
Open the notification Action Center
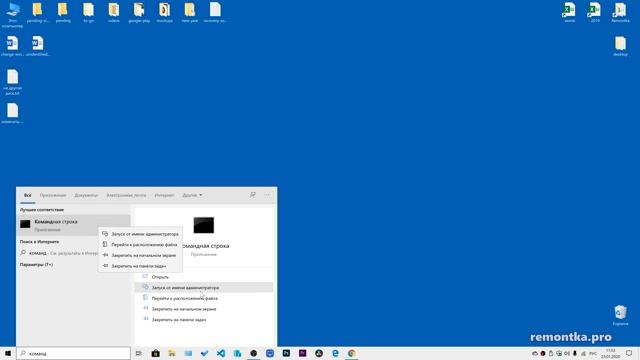(629, 353)
